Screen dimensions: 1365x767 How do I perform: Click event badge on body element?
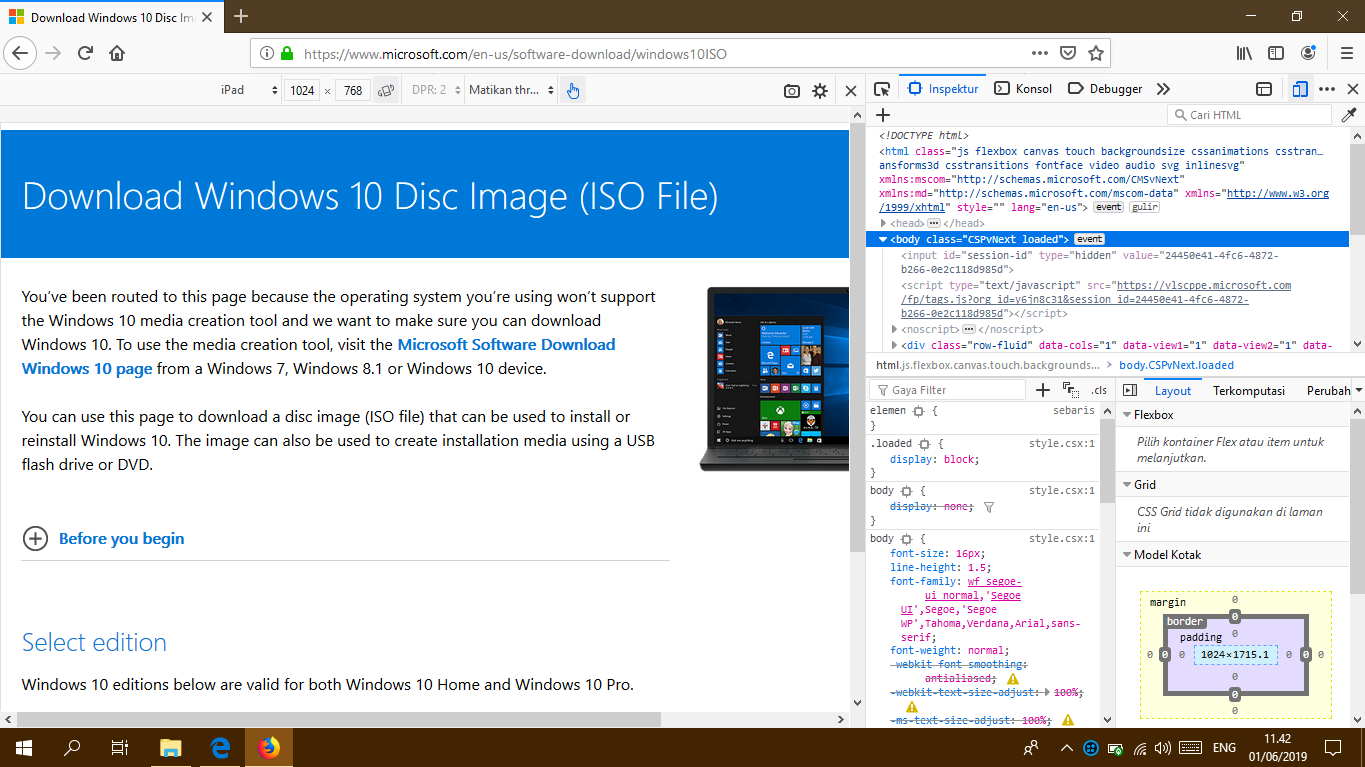[1089, 239]
